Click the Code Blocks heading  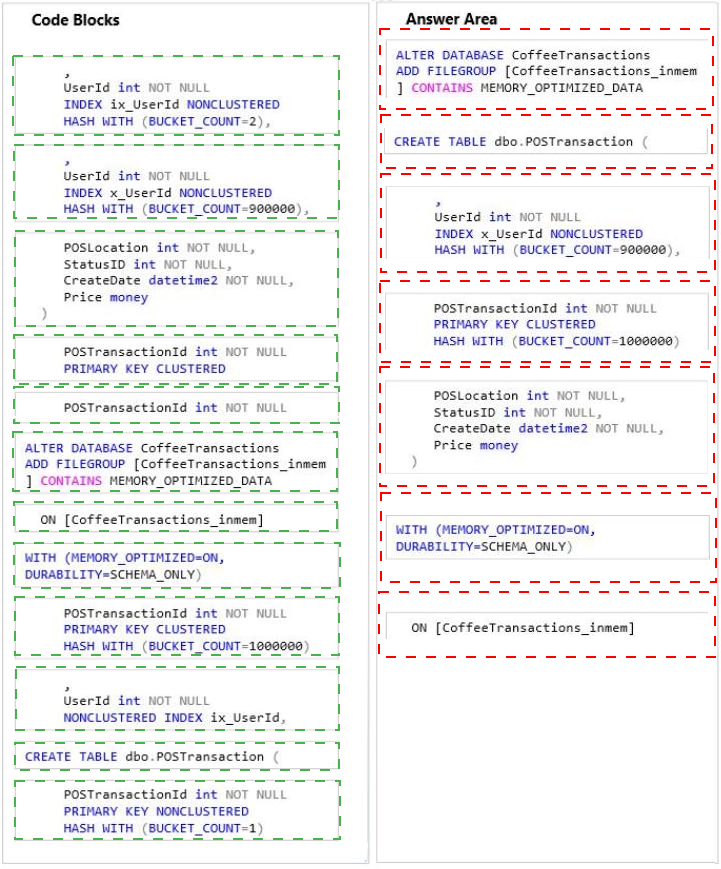tap(75, 21)
